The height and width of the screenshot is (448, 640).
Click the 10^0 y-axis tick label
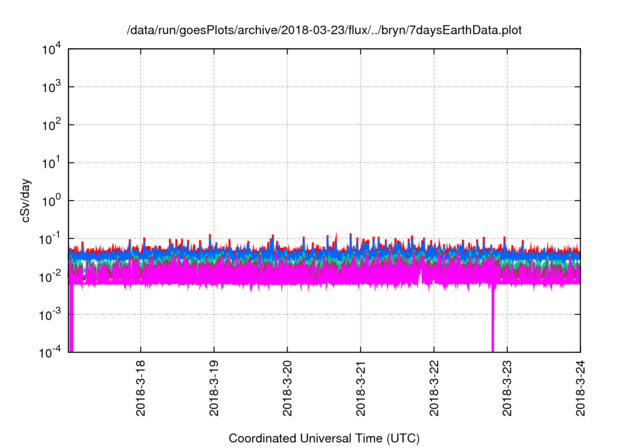click(x=51, y=201)
